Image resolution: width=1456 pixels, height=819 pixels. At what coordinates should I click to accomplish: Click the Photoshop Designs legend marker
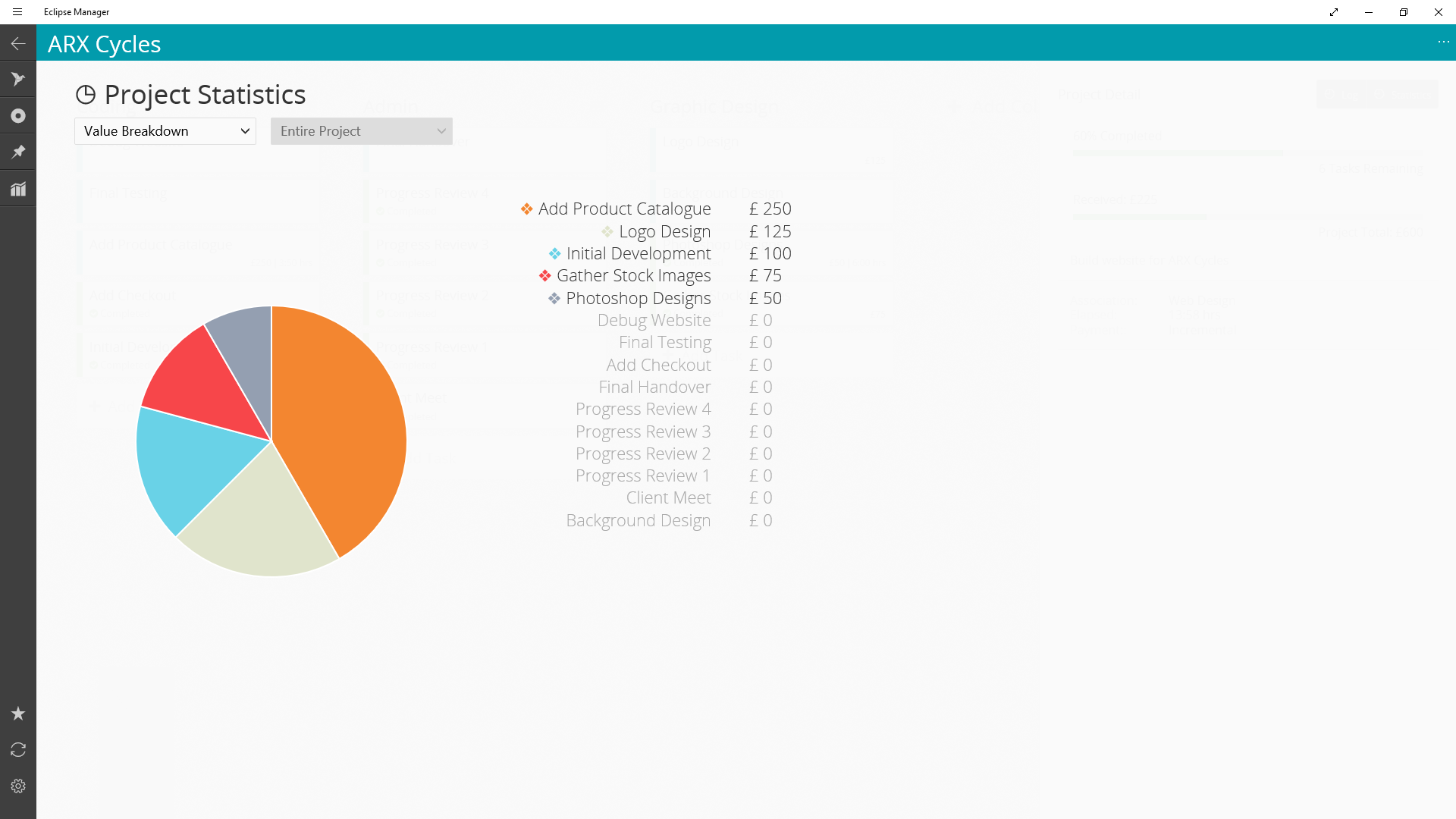(x=554, y=299)
